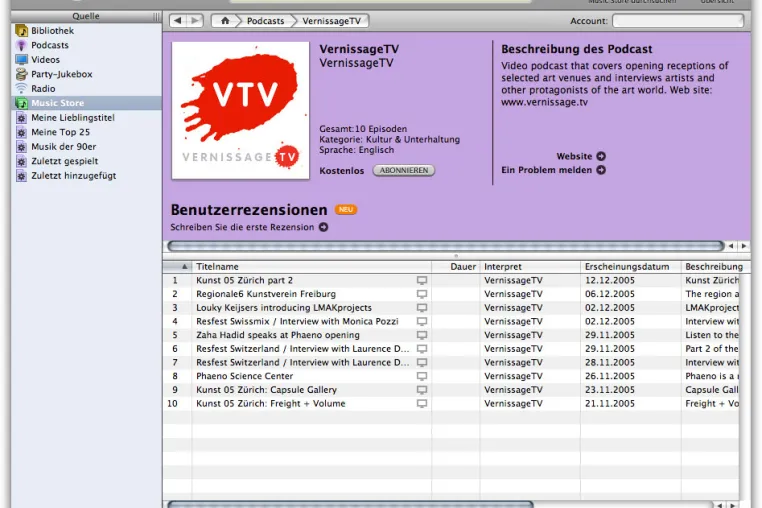Select Zaha Hadid speaks at Phaeno opening
The image size is (762, 508).
coord(278,335)
